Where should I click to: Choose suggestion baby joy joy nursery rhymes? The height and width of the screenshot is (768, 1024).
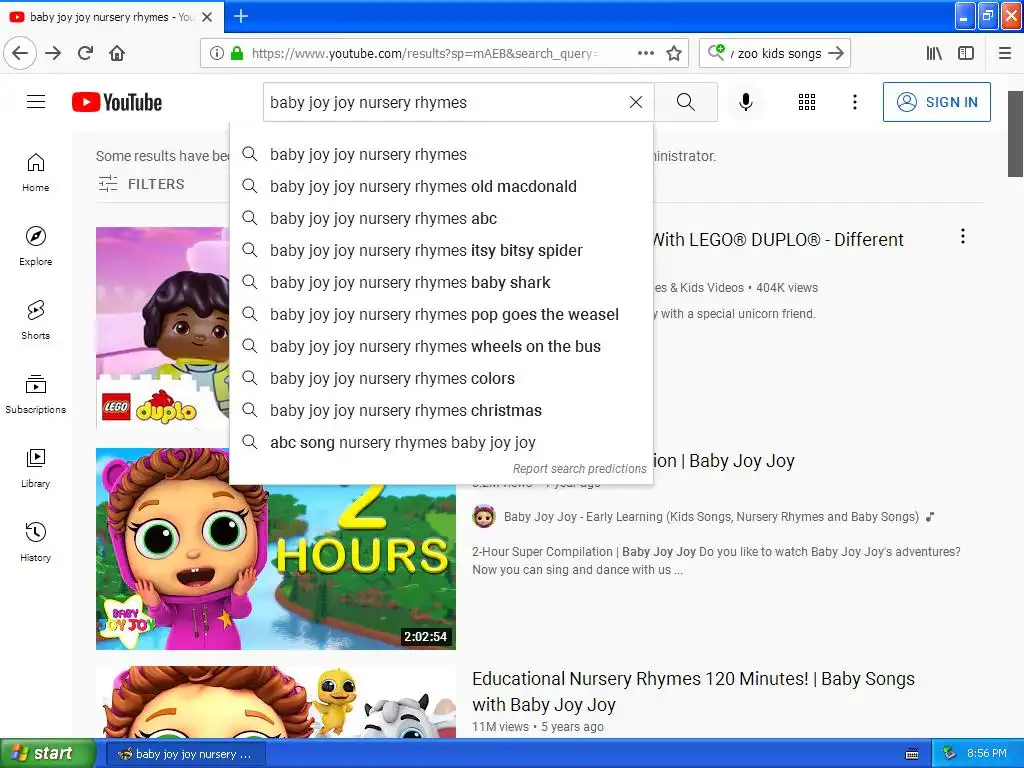441,154
